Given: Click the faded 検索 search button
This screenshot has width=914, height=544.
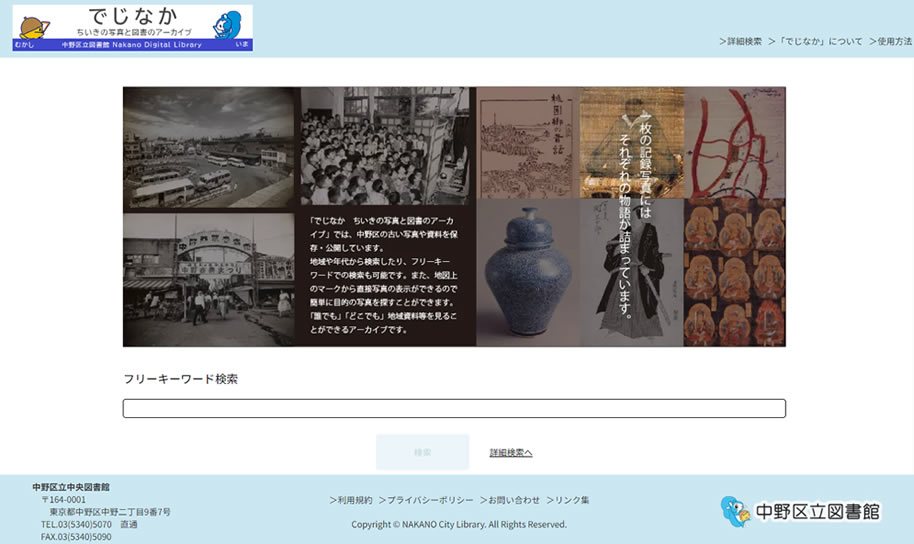Looking at the screenshot, I should (x=423, y=452).
